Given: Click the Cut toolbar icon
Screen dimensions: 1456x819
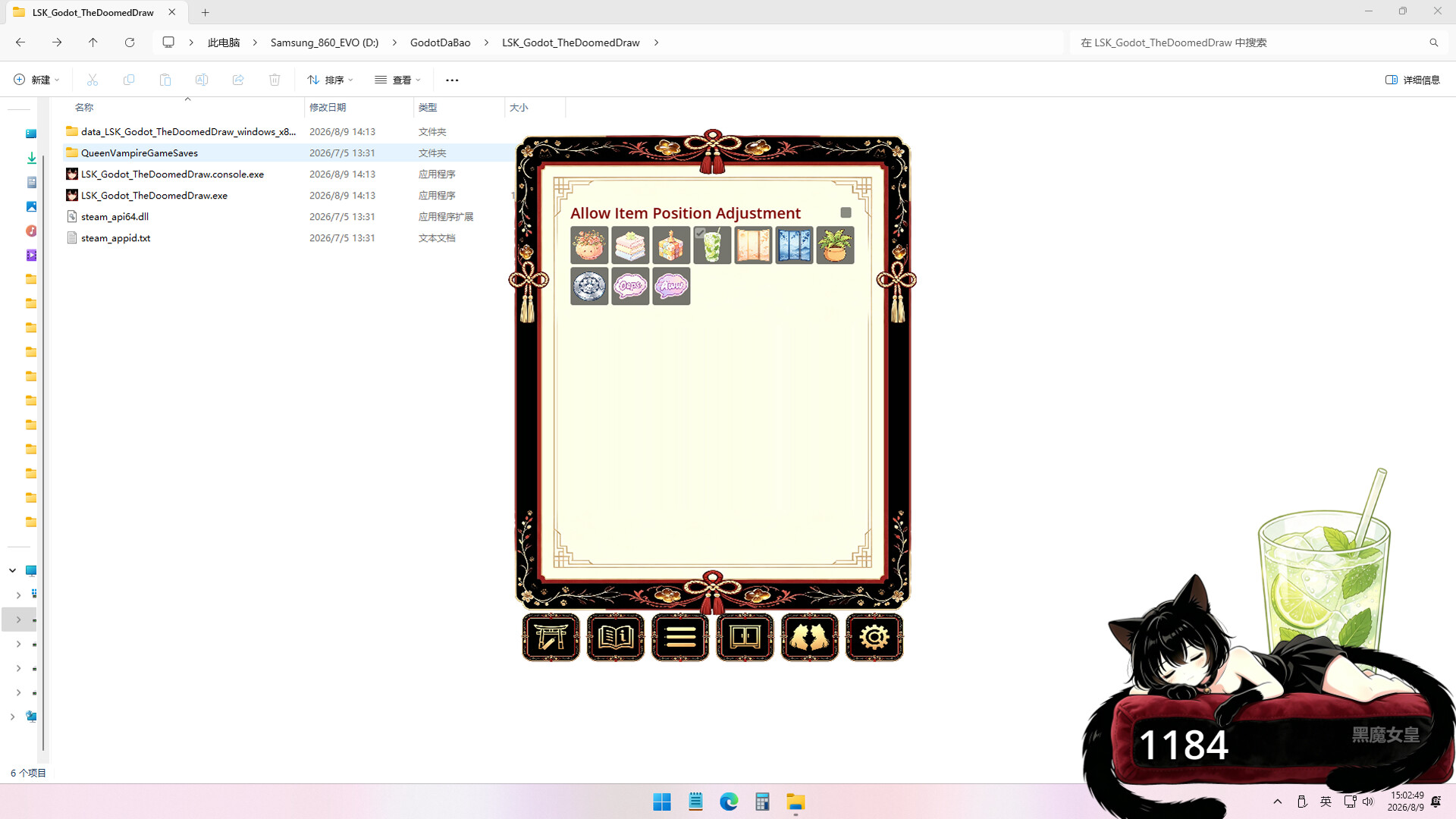Looking at the screenshot, I should pyautogui.click(x=93, y=80).
